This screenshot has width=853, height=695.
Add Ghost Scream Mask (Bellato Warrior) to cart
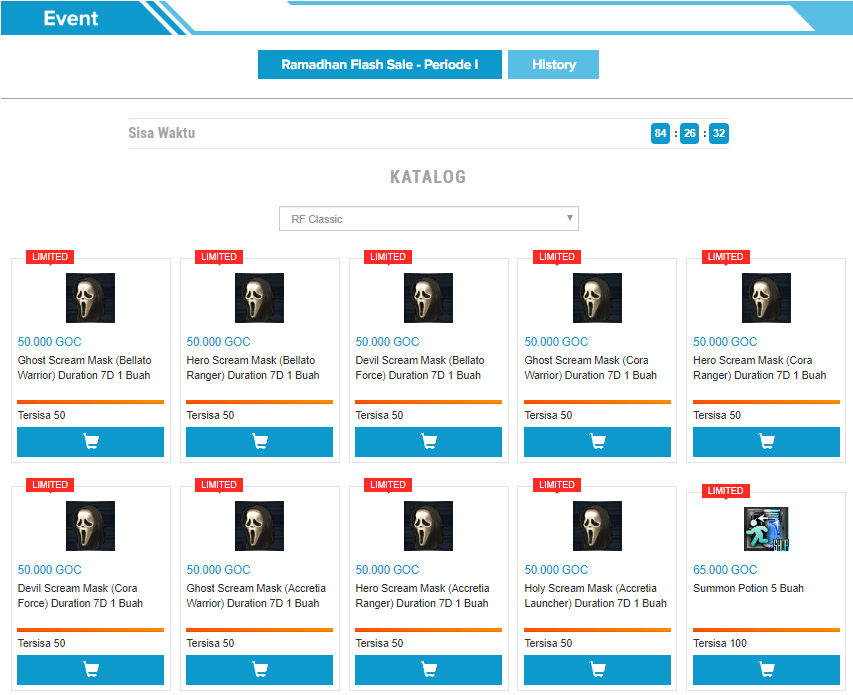tap(90, 442)
